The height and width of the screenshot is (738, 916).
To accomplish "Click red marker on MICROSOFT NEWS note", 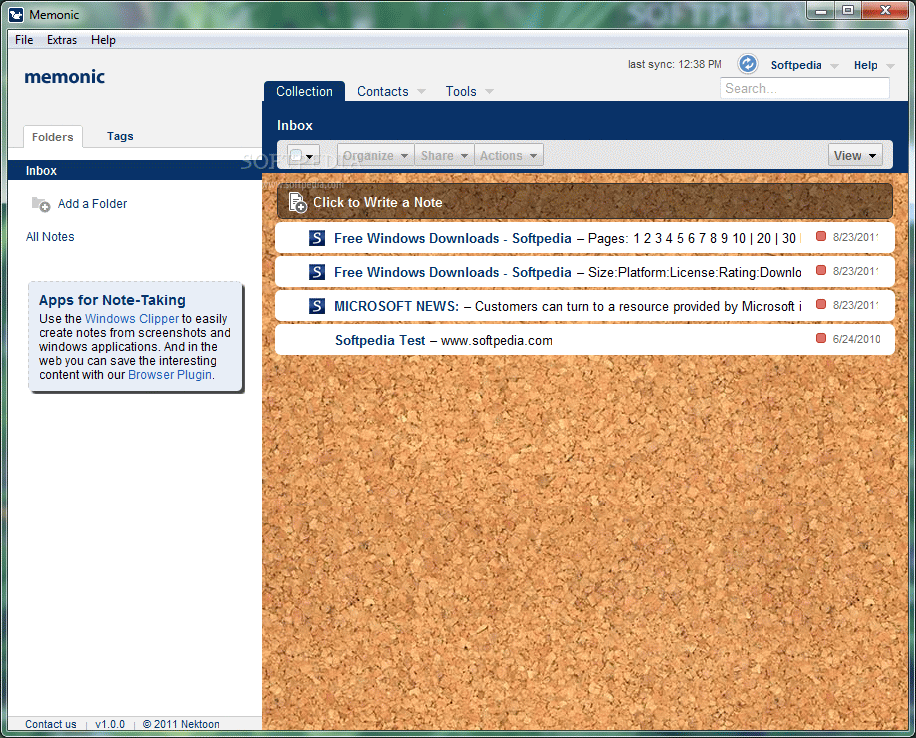I will pyautogui.click(x=821, y=304).
